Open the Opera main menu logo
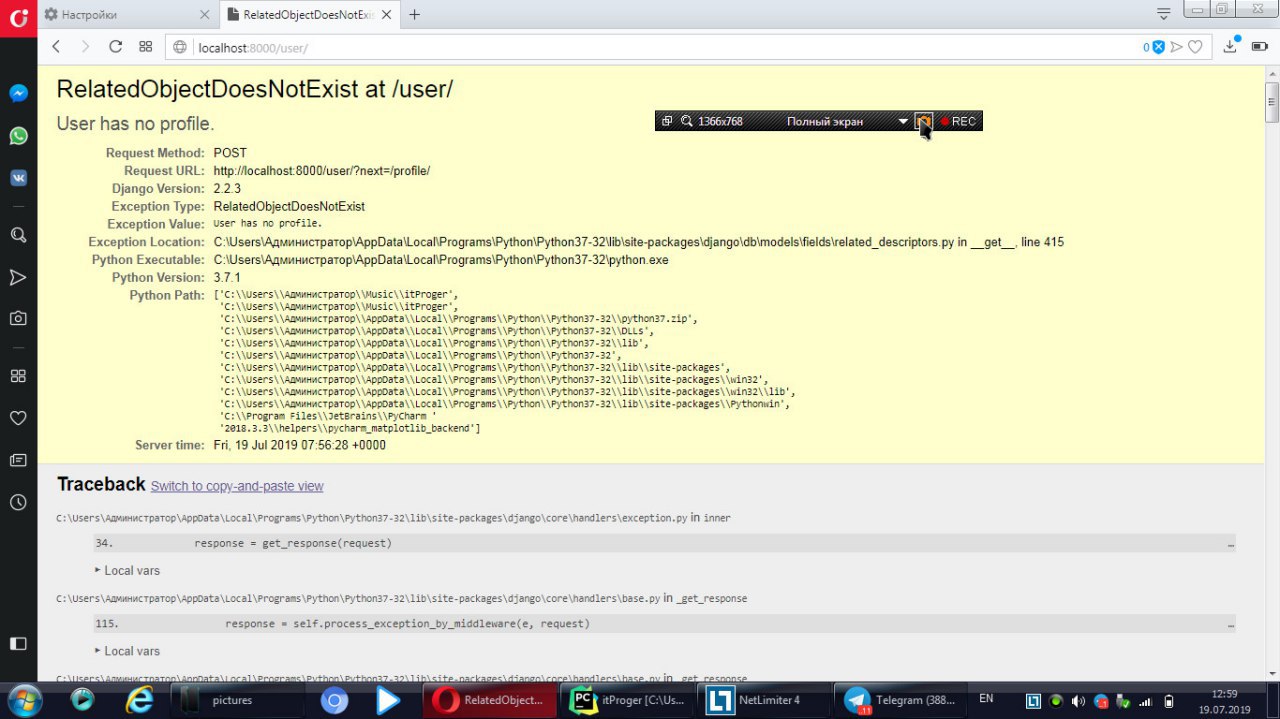Screen dimensions: 1280x719 18,17
